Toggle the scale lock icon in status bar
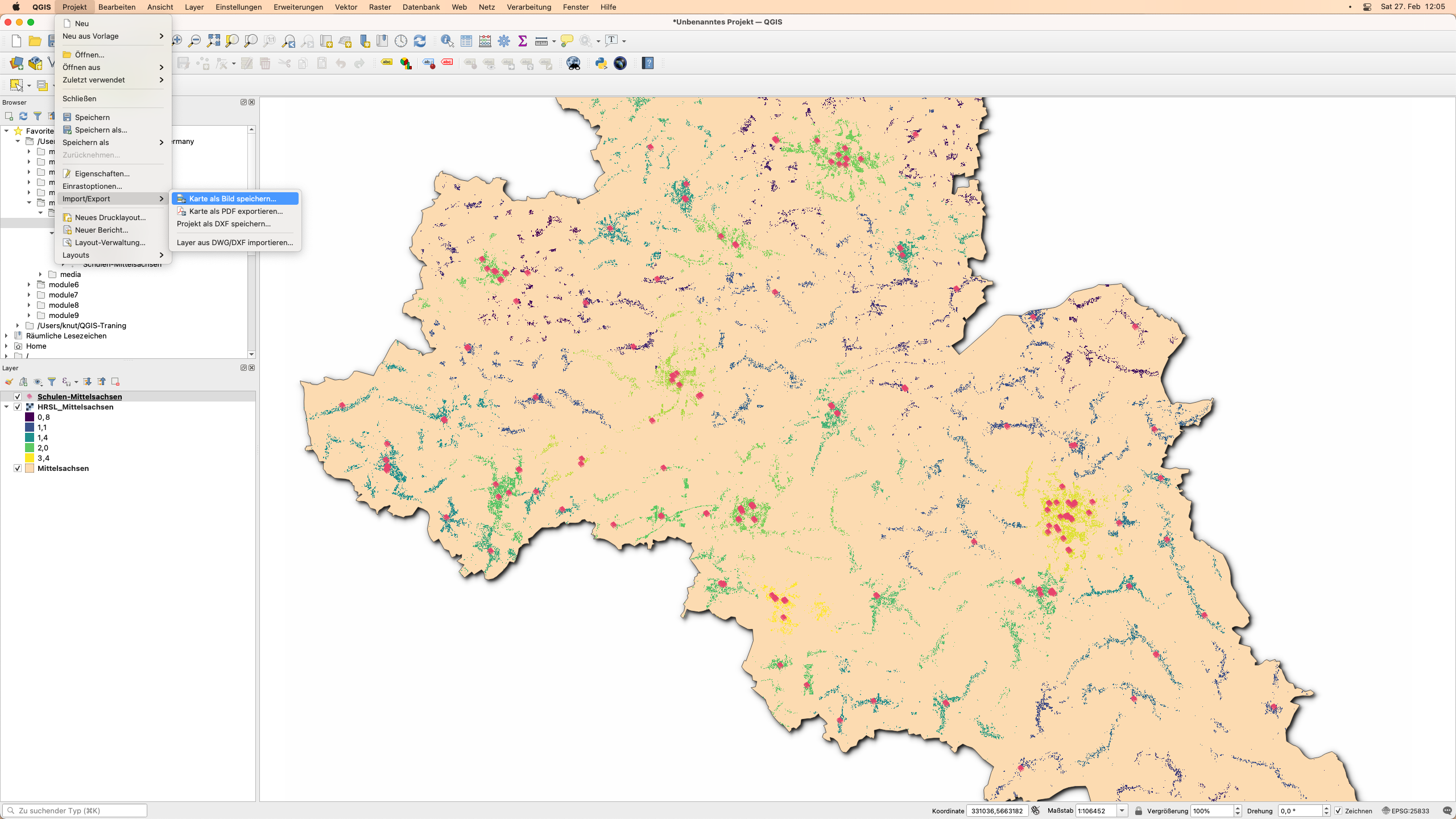Image resolution: width=1456 pixels, height=819 pixels. pos(1138,810)
